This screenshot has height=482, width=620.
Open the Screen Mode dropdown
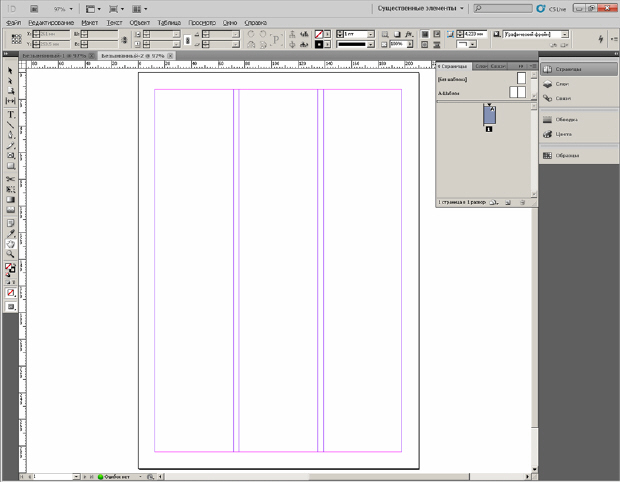(x=116, y=9)
